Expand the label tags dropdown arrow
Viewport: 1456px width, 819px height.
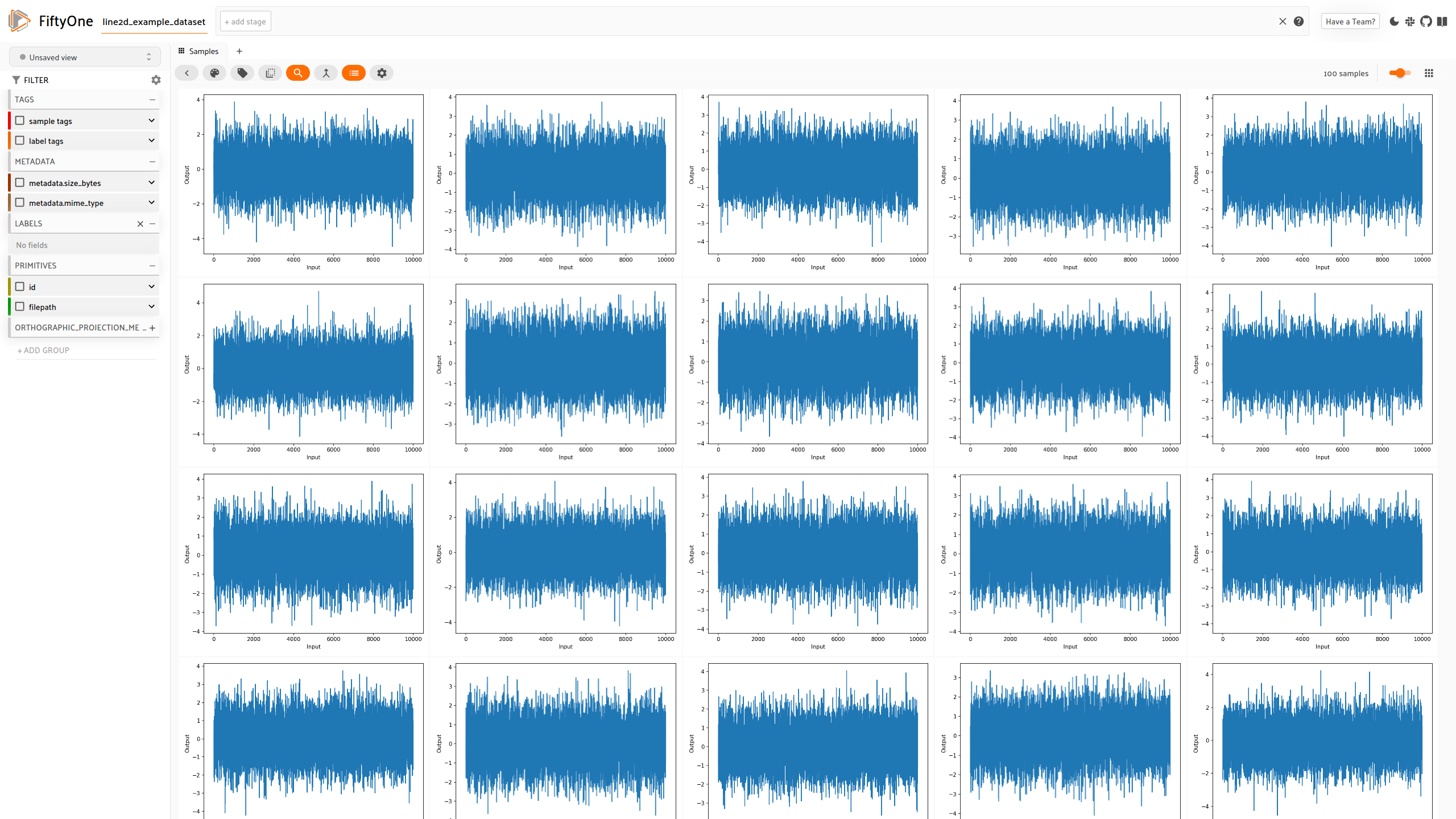(x=151, y=140)
